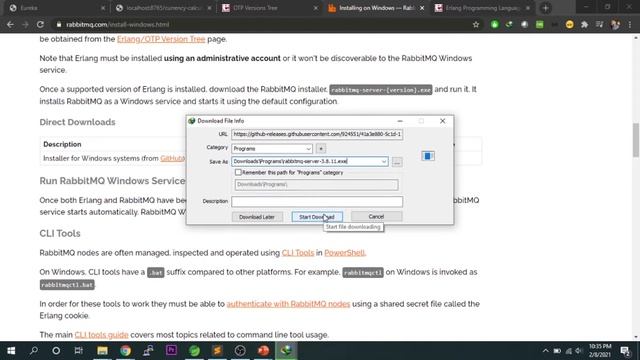The height and width of the screenshot is (360, 640).
Task: Open Task View on the taskbar
Action: tap(79, 351)
